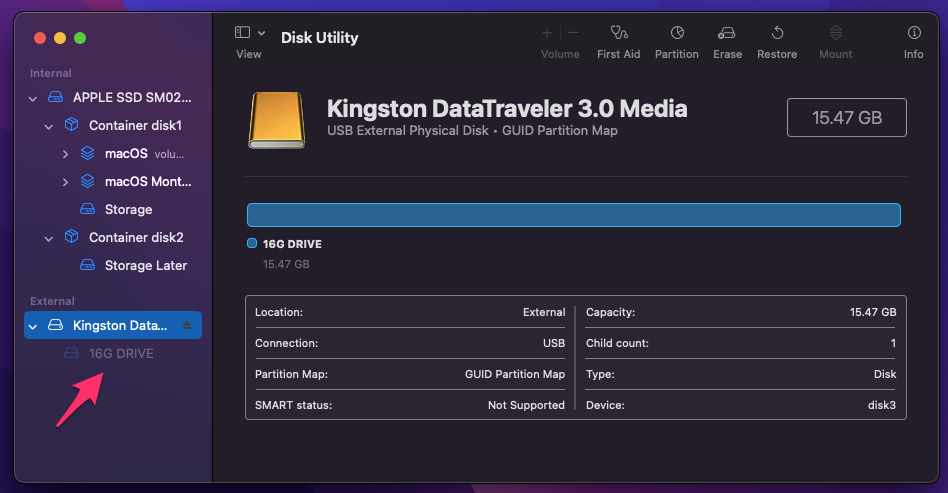
Task: Select Container disk1 in sidebar
Action: [x=135, y=125]
